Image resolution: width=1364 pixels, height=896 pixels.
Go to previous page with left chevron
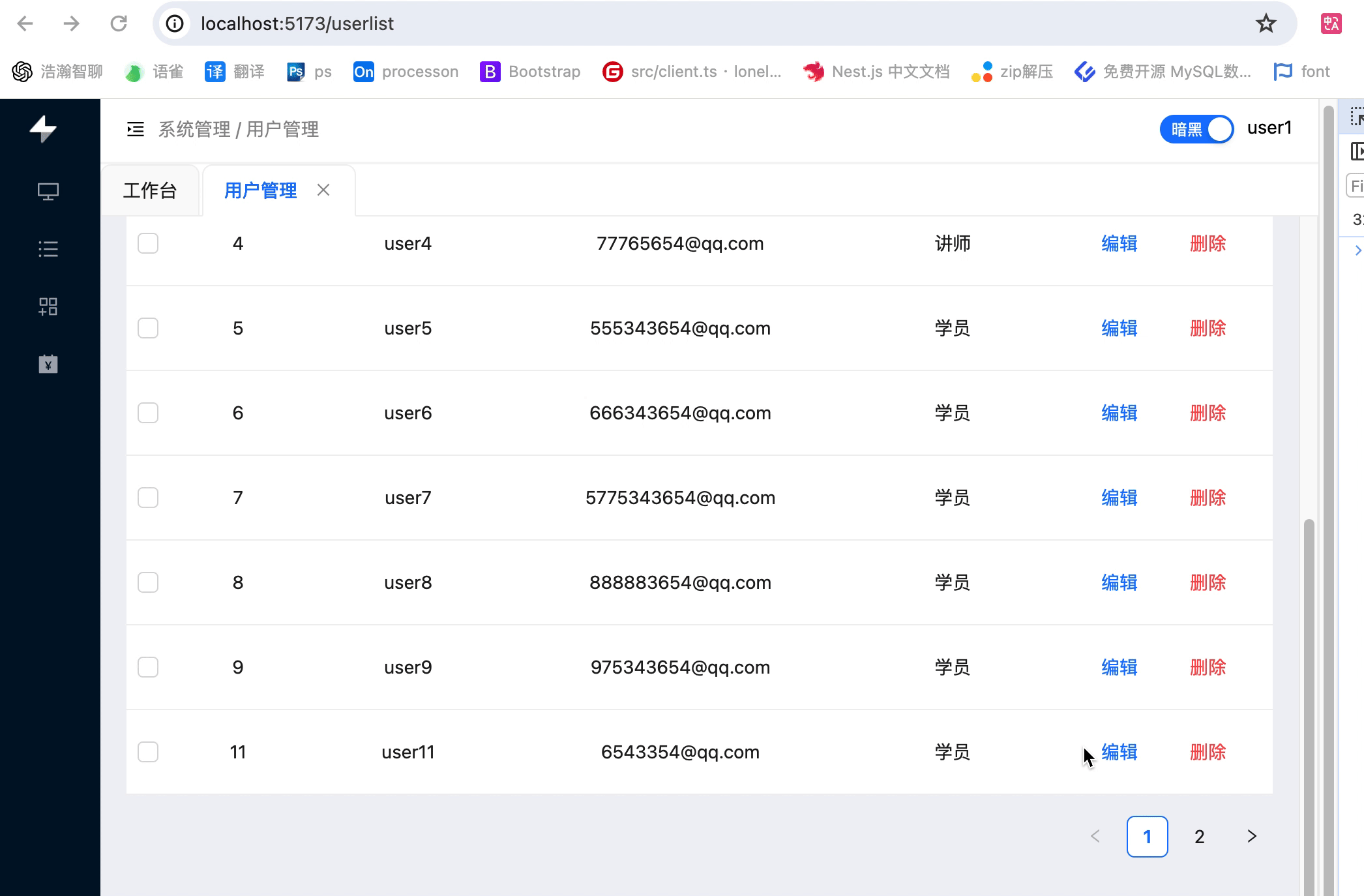pos(1095,836)
